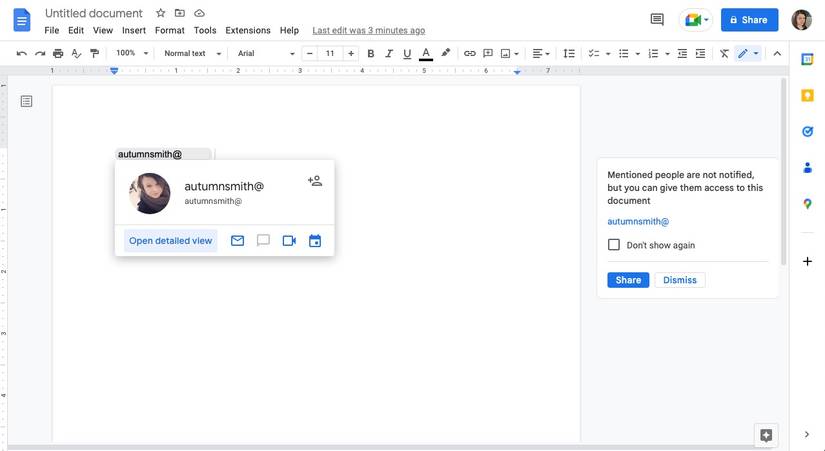Open the Insert menu
The image size is (825, 451).
[x=134, y=31]
